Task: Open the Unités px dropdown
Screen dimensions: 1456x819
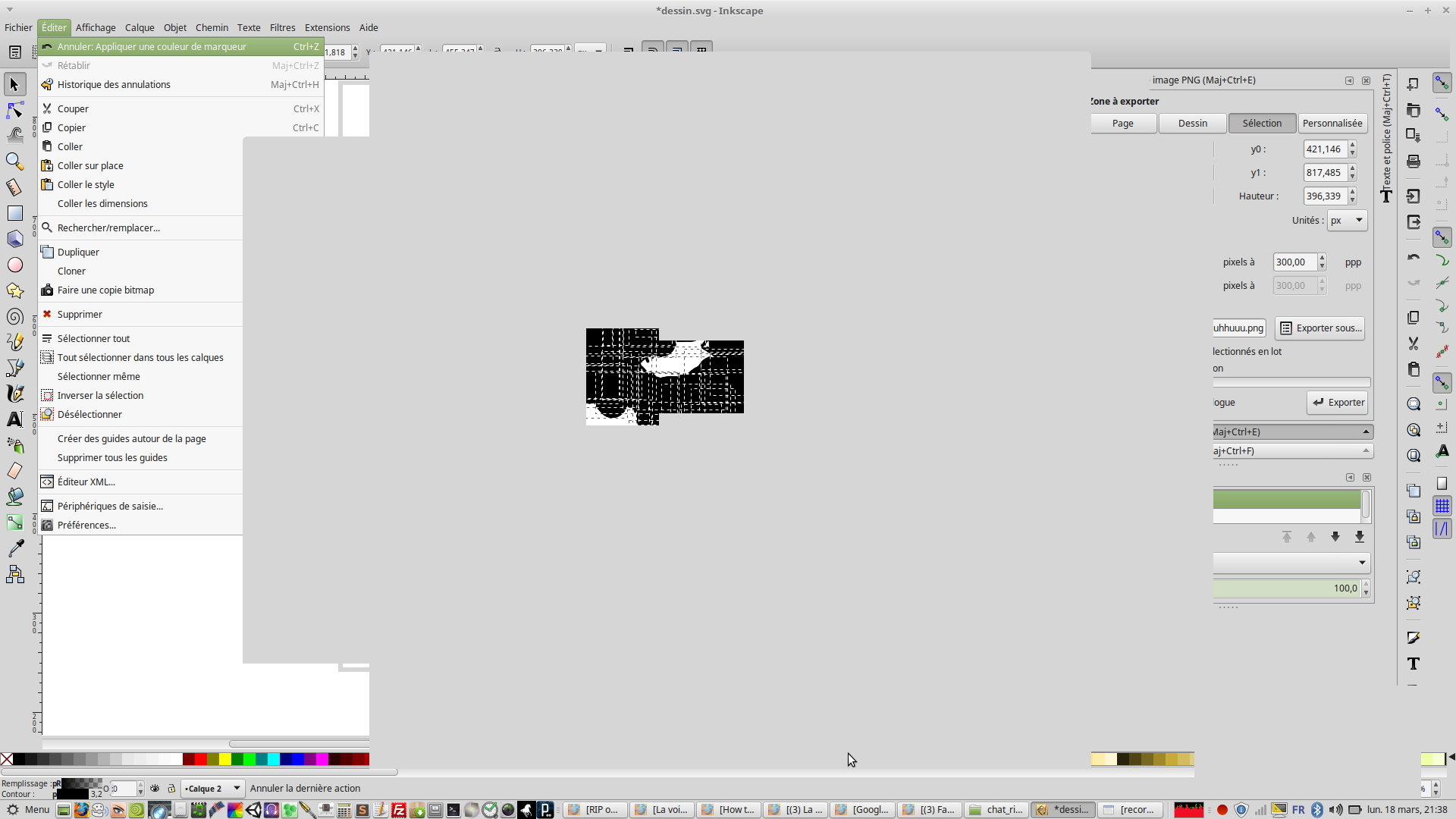Action: pyautogui.click(x=1348, y=221)
